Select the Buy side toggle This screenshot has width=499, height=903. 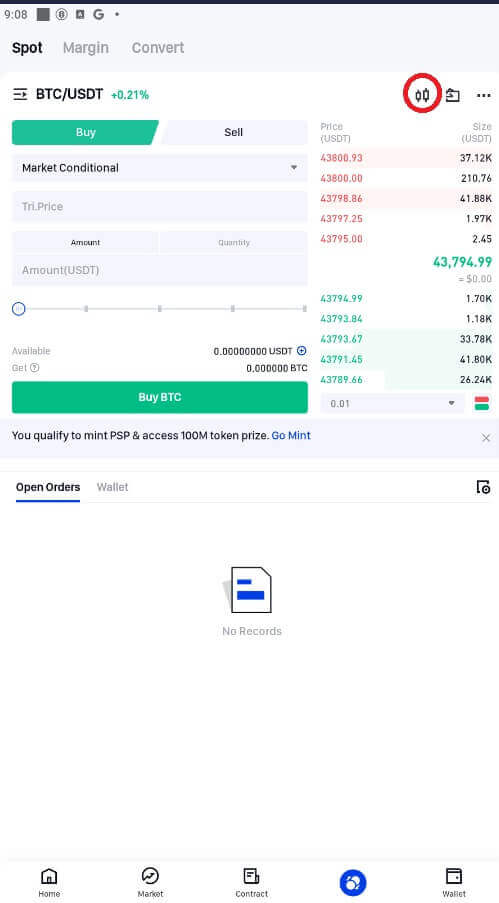point(85,132)
